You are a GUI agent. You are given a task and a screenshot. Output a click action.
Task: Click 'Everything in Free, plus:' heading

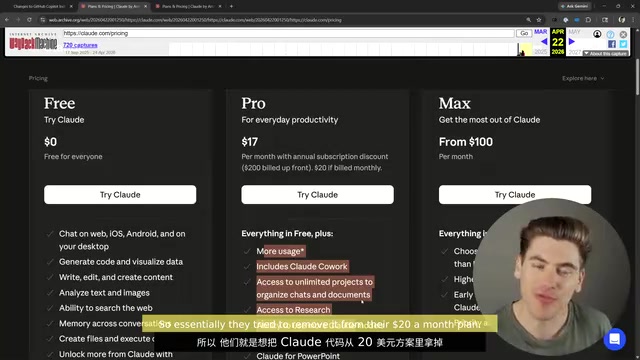287,233
